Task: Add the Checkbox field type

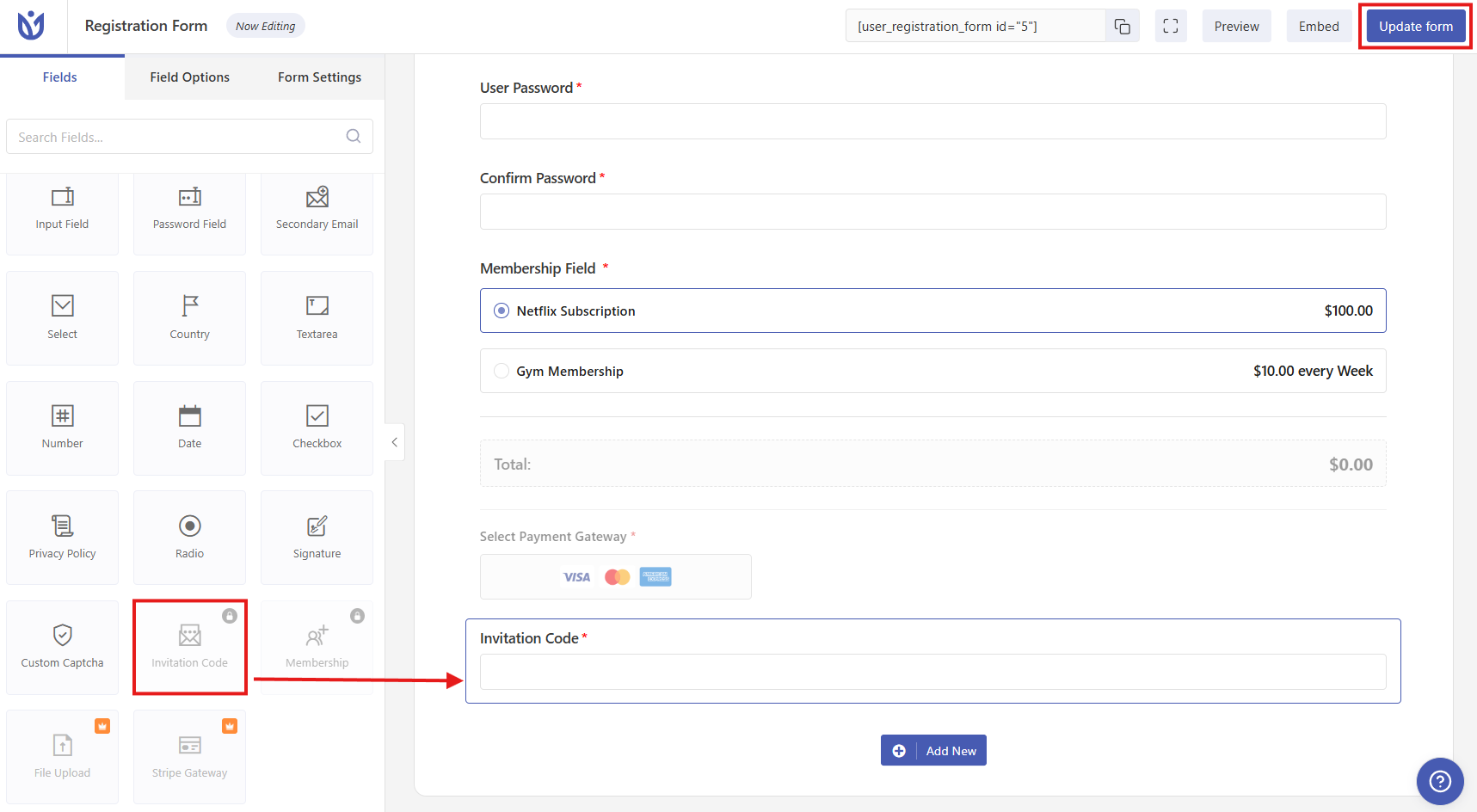Action: [317, 428]
